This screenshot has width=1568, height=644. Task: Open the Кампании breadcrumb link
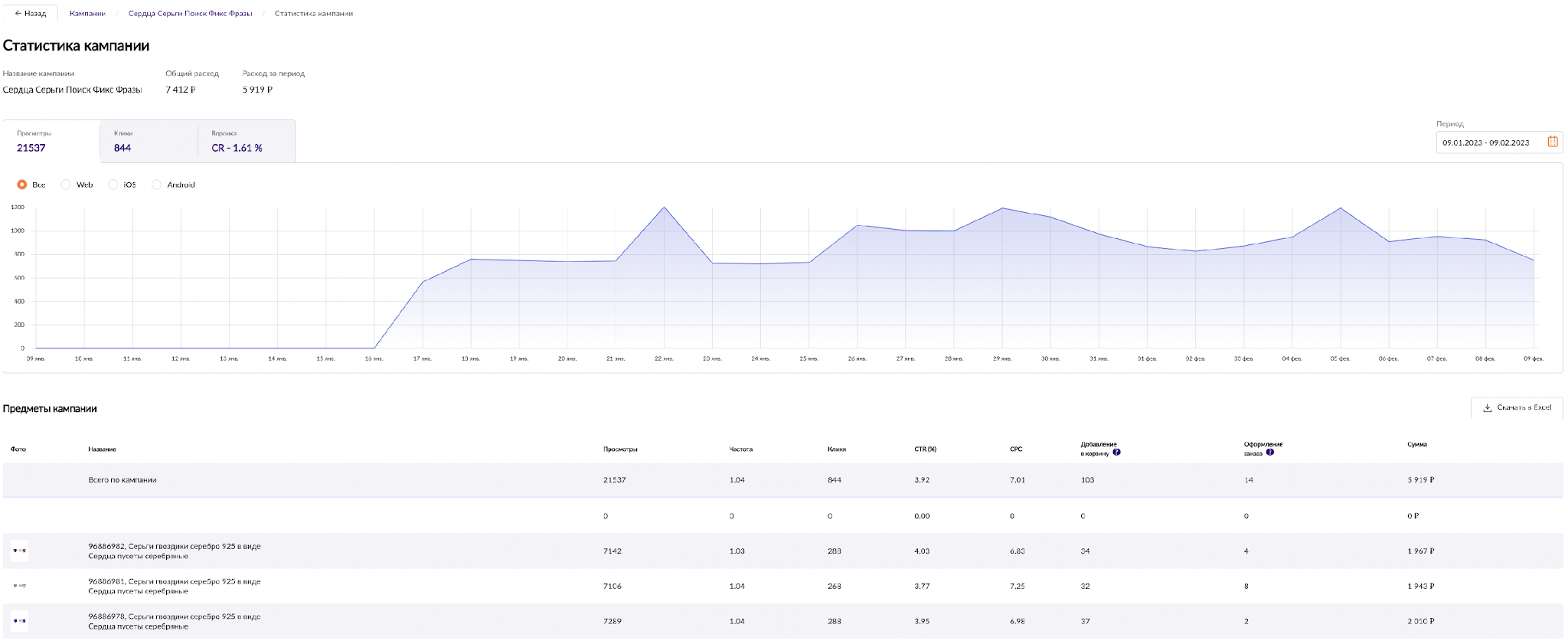87,13
